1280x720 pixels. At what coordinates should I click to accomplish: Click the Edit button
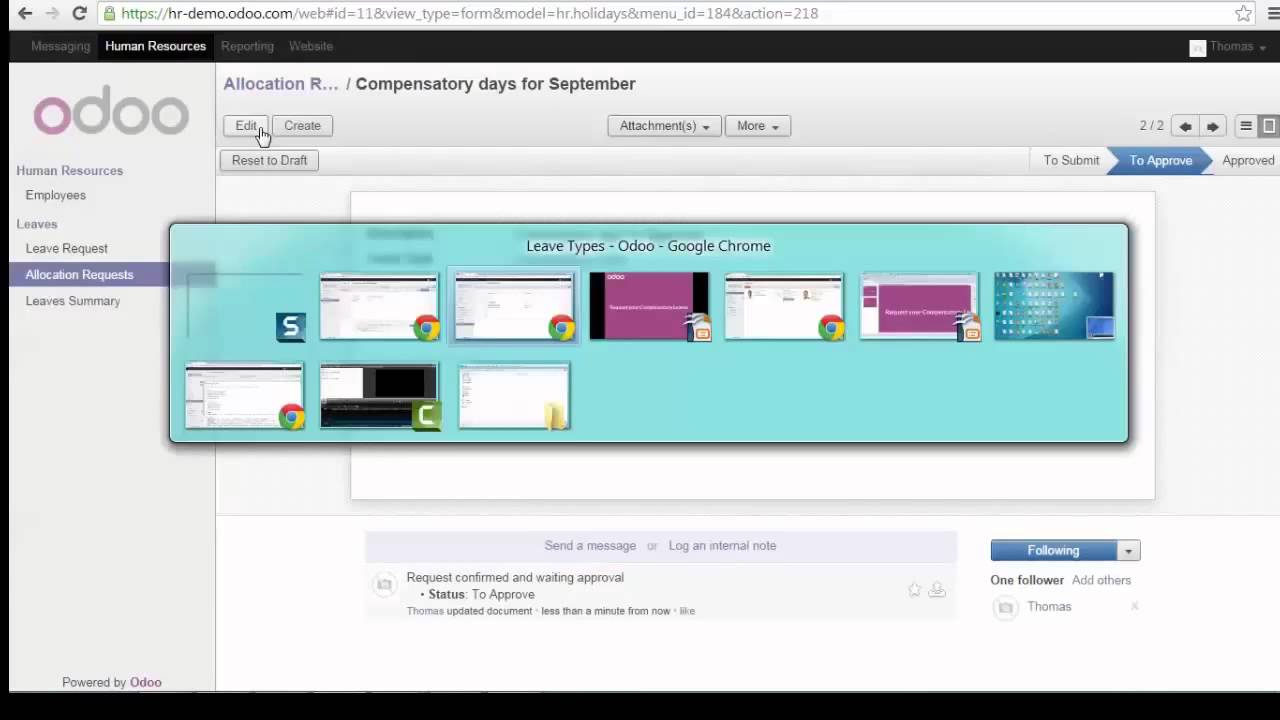246,126
